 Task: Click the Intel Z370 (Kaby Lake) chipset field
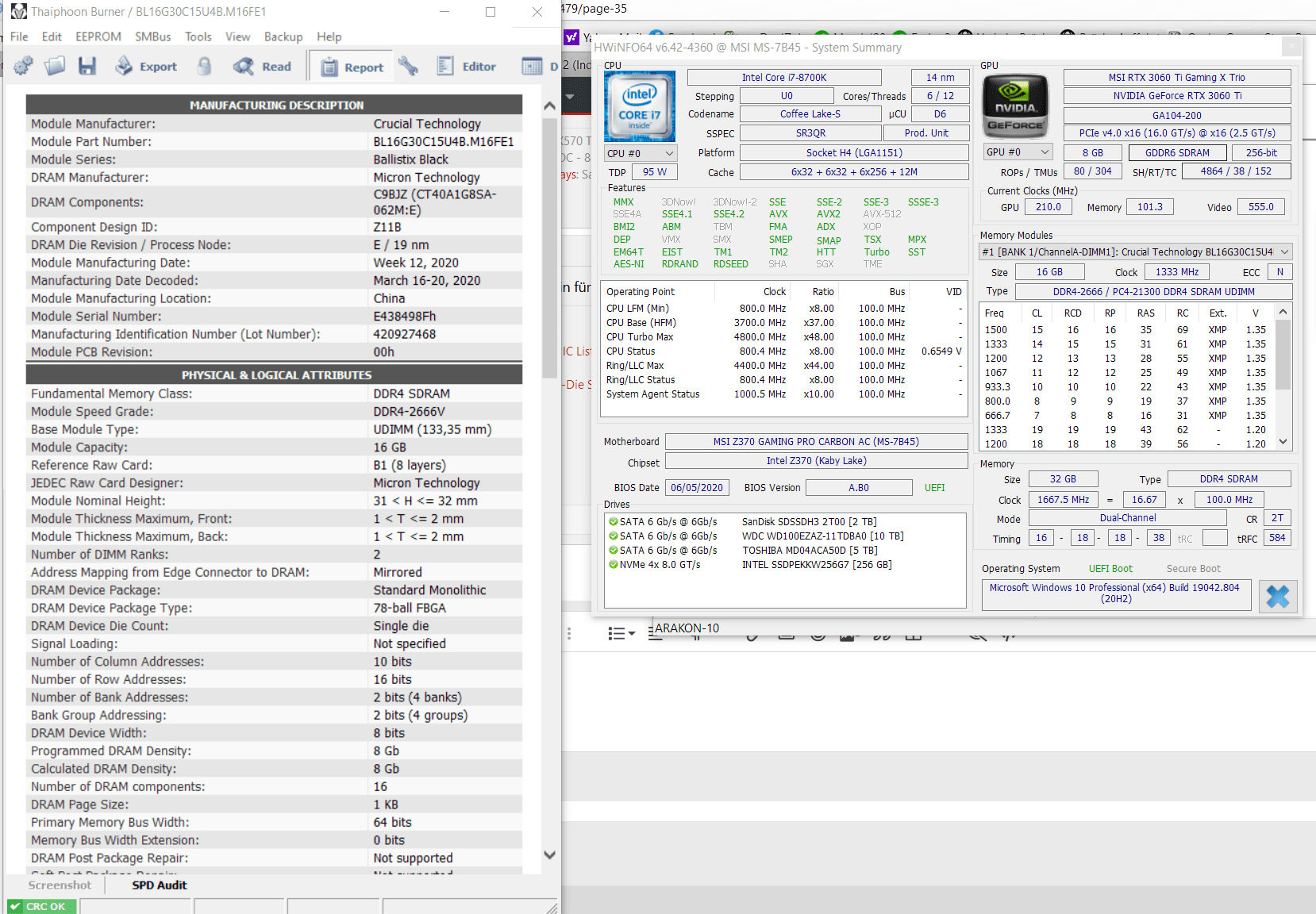click(817, 461)
